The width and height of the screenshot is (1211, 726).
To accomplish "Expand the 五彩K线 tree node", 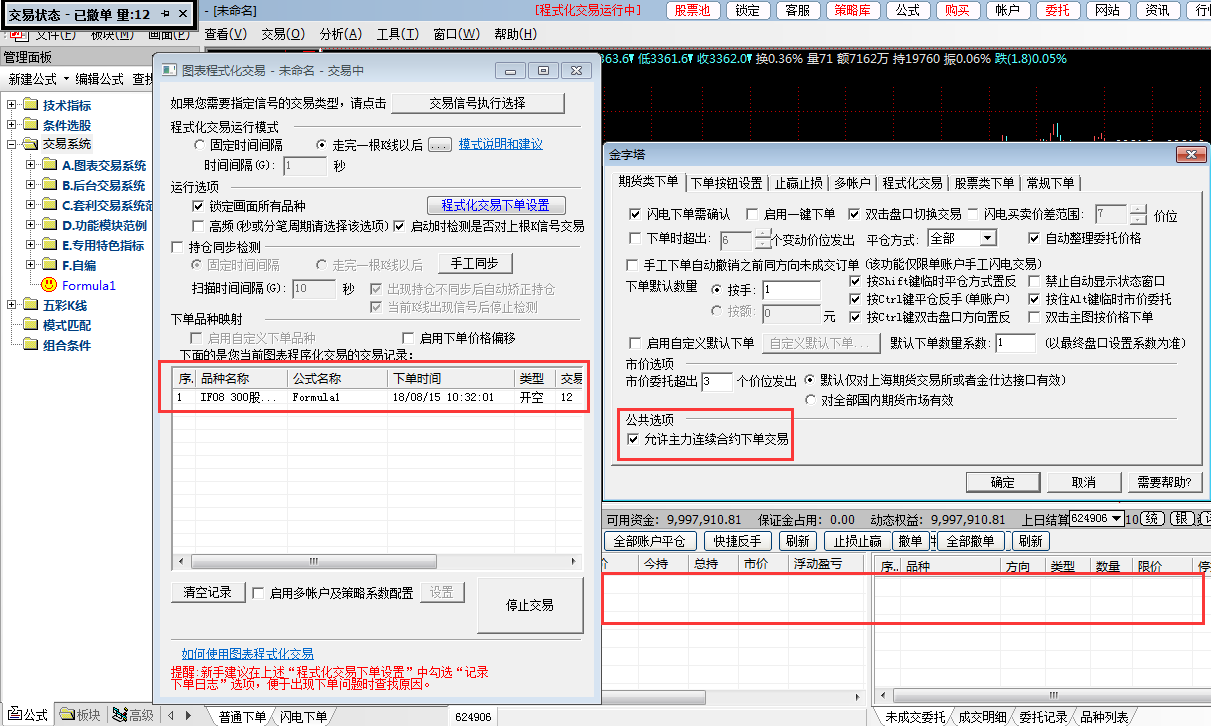I will coord(12,305).
